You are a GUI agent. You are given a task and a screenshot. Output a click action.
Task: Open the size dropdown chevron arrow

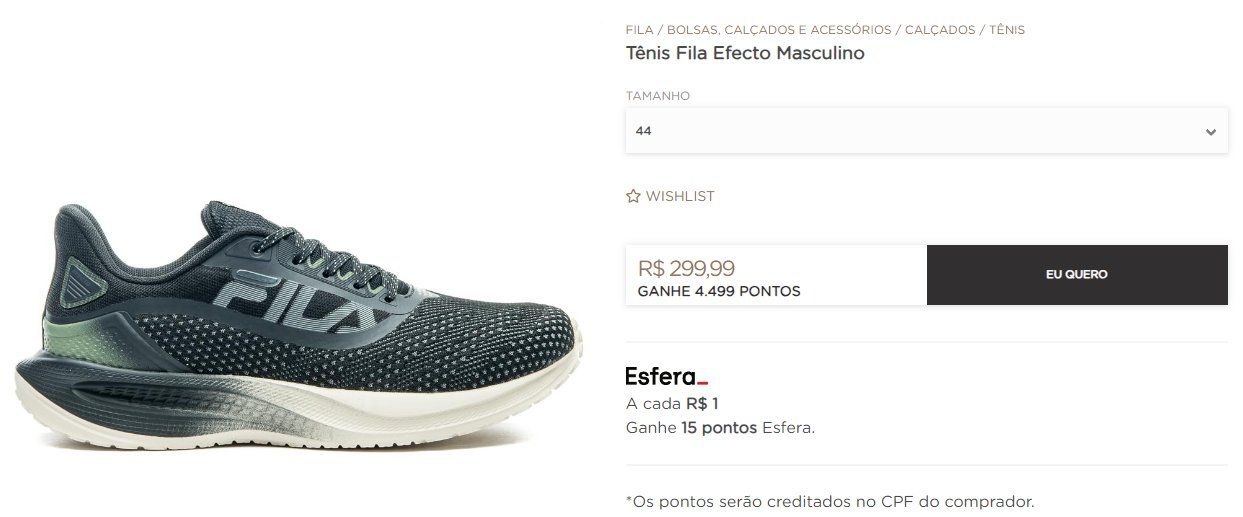tap(1210, 131)
